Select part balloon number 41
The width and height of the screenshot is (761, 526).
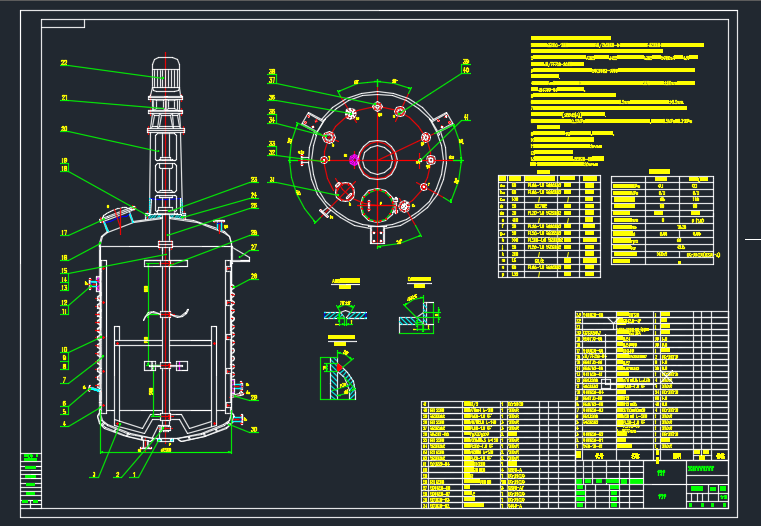point(466,117)
